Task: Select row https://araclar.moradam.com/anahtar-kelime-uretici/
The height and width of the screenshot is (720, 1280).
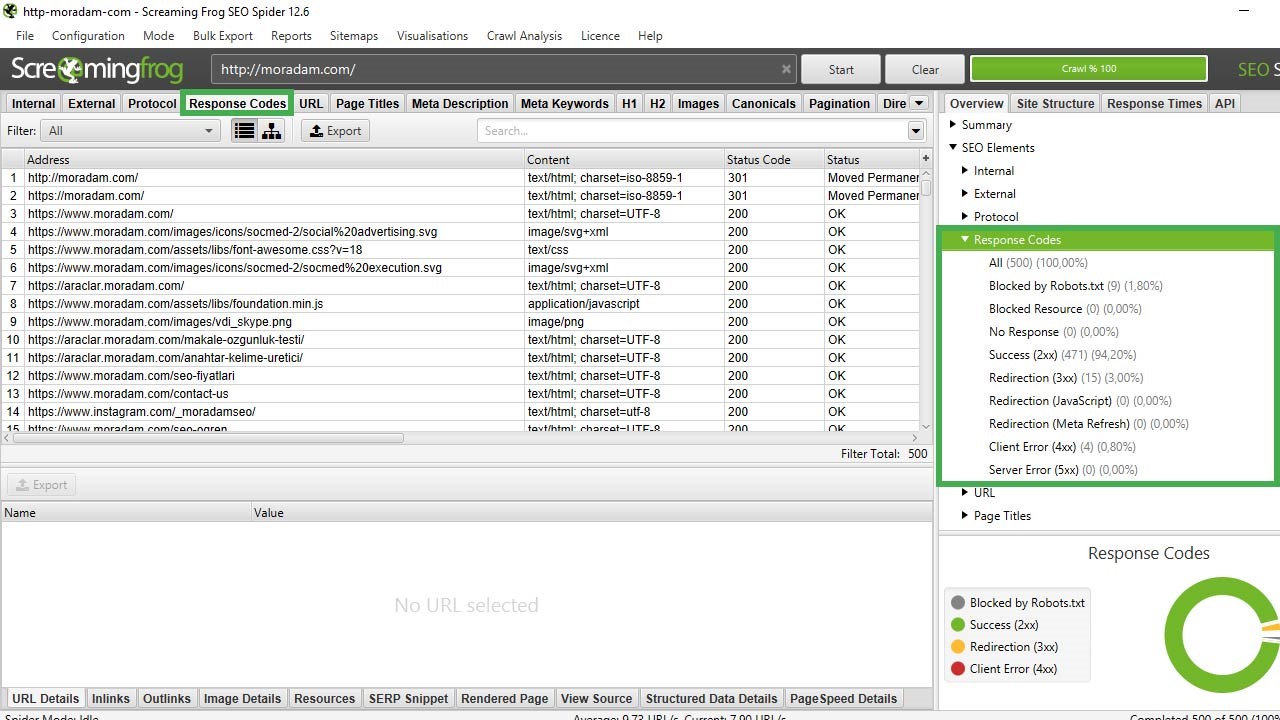Action: pos(461,358)
